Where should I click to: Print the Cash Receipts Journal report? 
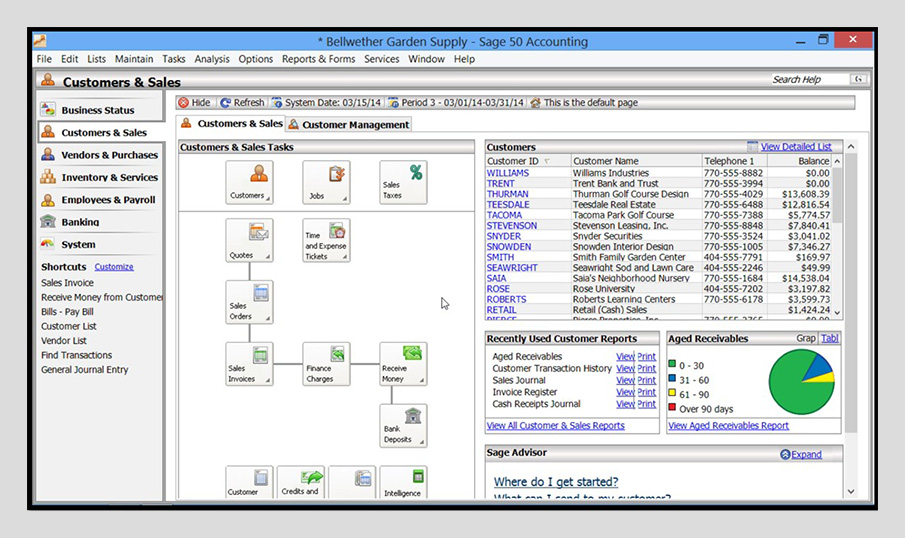646,404
